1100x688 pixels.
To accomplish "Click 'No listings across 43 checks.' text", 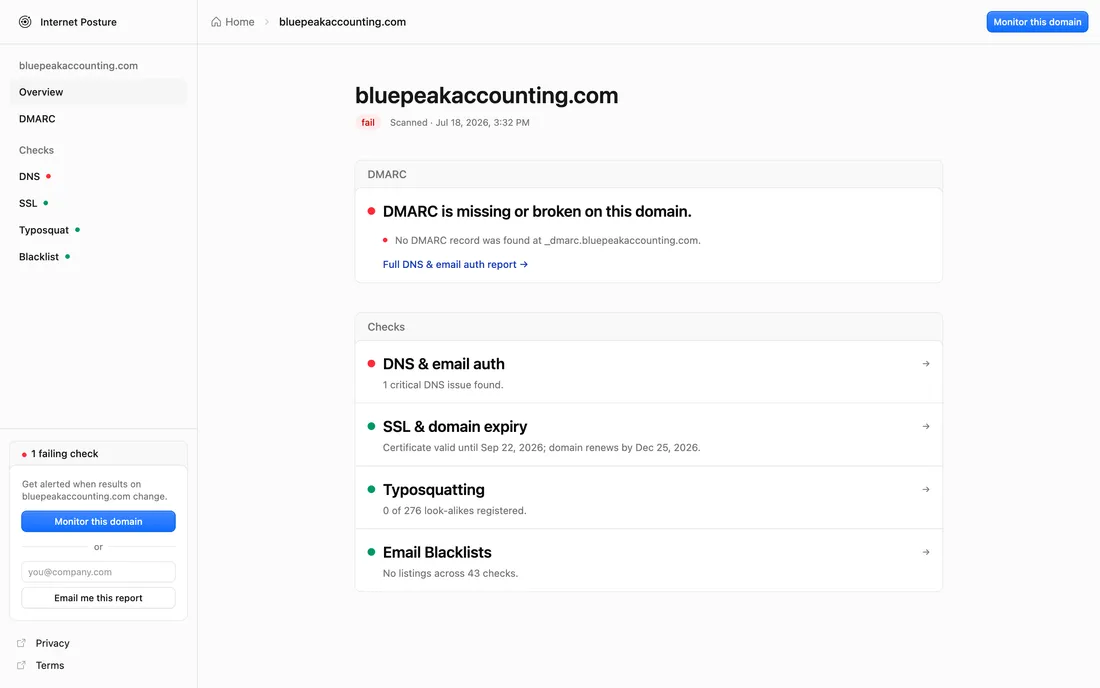I will click(450, 573).
